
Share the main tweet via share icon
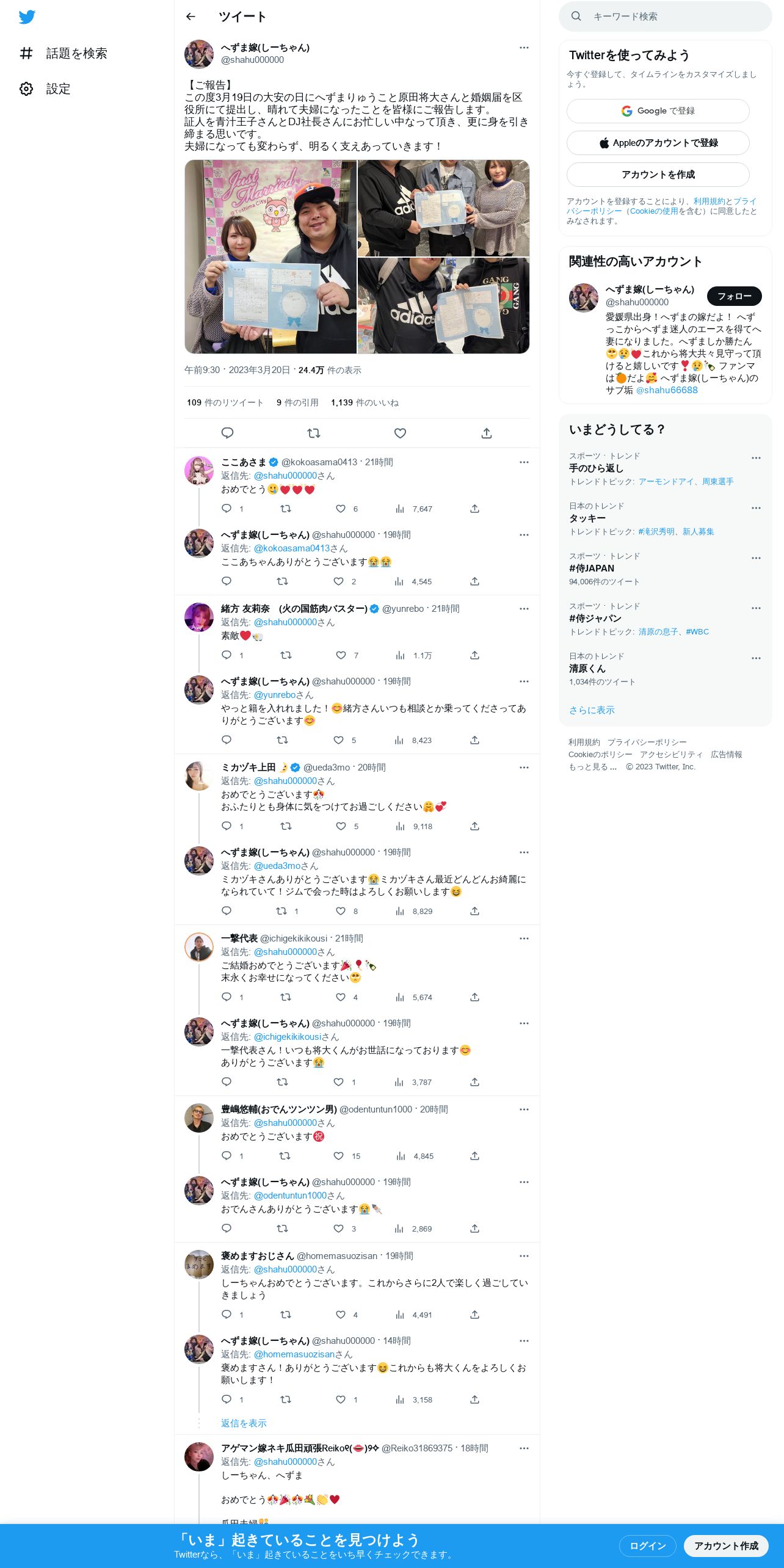click(487, 433)
